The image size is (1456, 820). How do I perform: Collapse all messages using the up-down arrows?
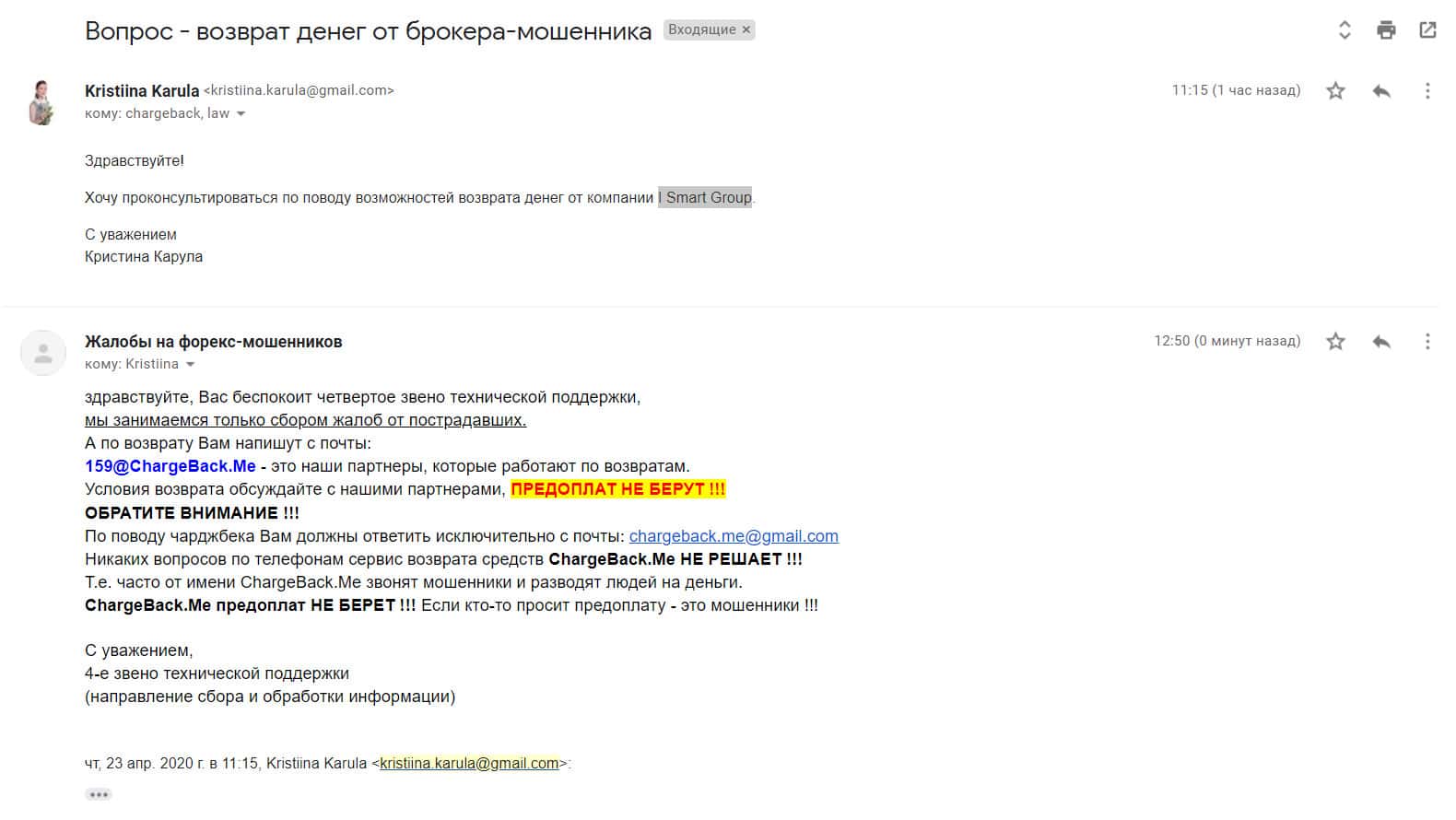pos(1344,30)
